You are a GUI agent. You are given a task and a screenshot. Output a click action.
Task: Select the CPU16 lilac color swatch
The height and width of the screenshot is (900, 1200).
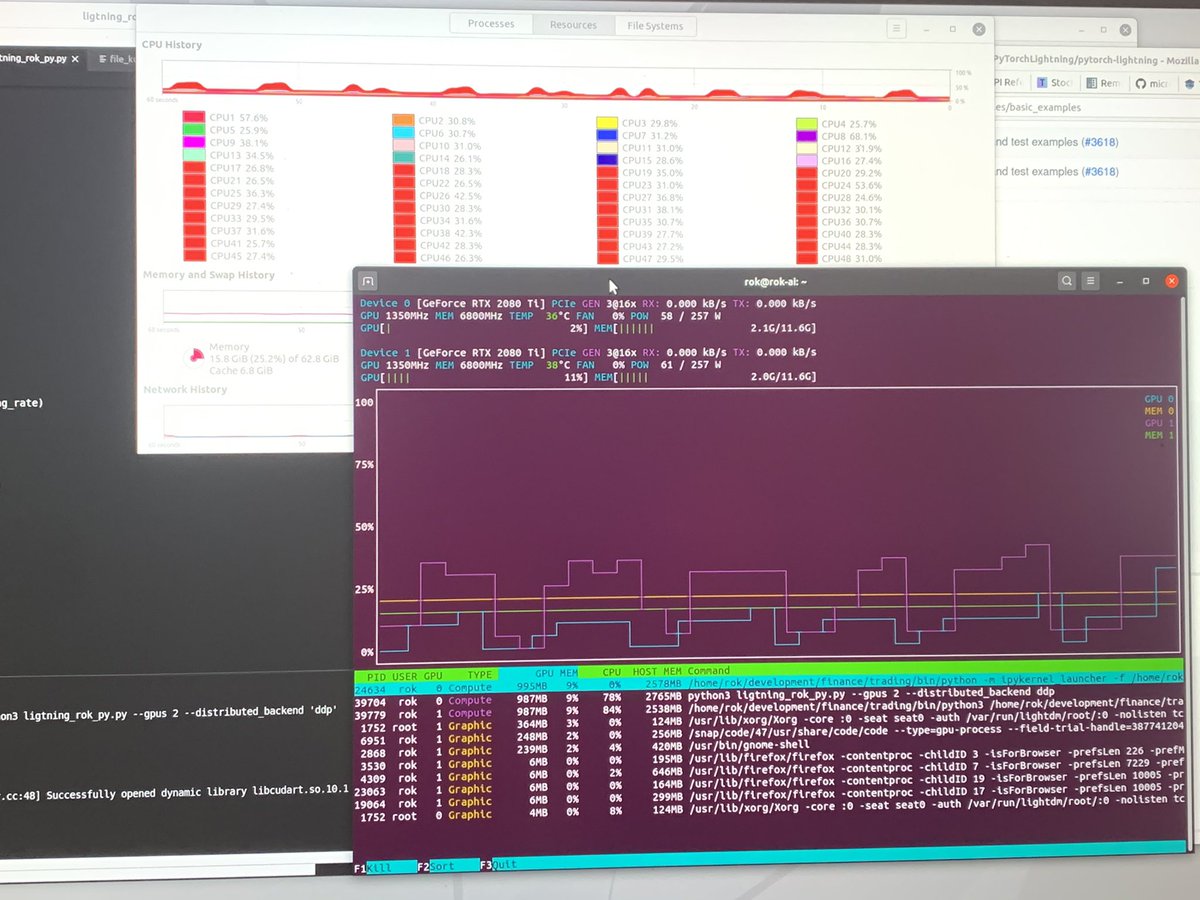coord(807,161)
